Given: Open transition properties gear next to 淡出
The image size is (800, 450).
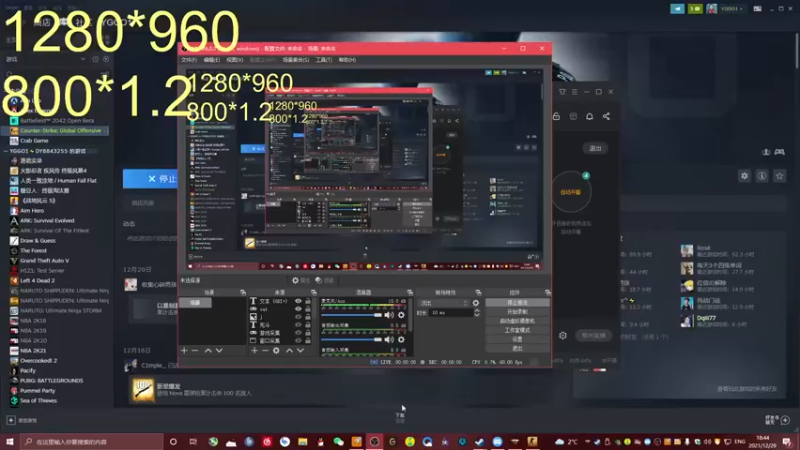Looking at the screenshot, I should [x=476, y=303].
